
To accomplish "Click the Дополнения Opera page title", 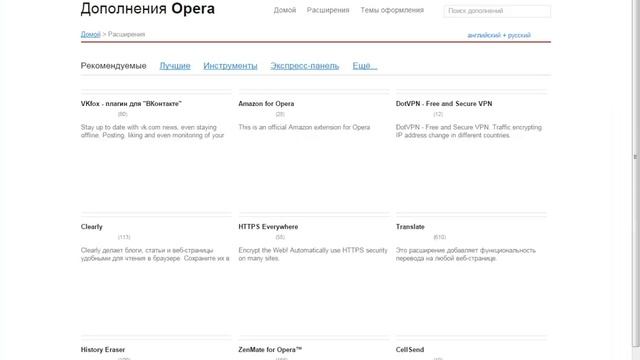I will [x=148, y=9].
